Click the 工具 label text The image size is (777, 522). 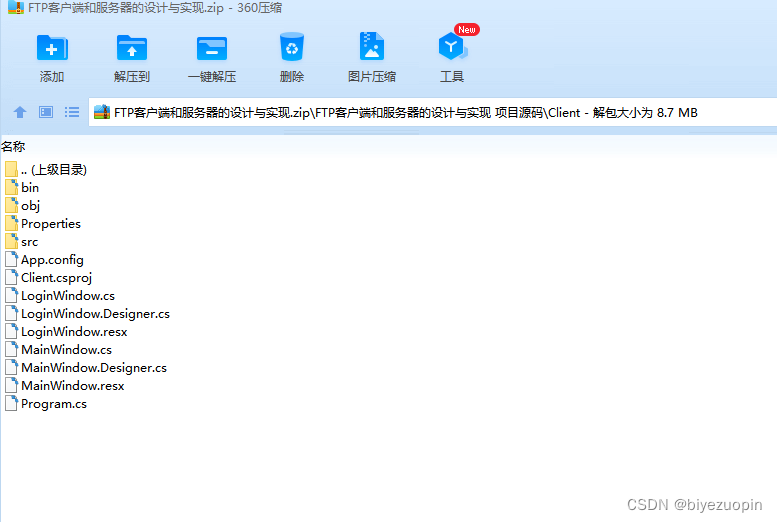pyautogui.click(x=452, y=76)
